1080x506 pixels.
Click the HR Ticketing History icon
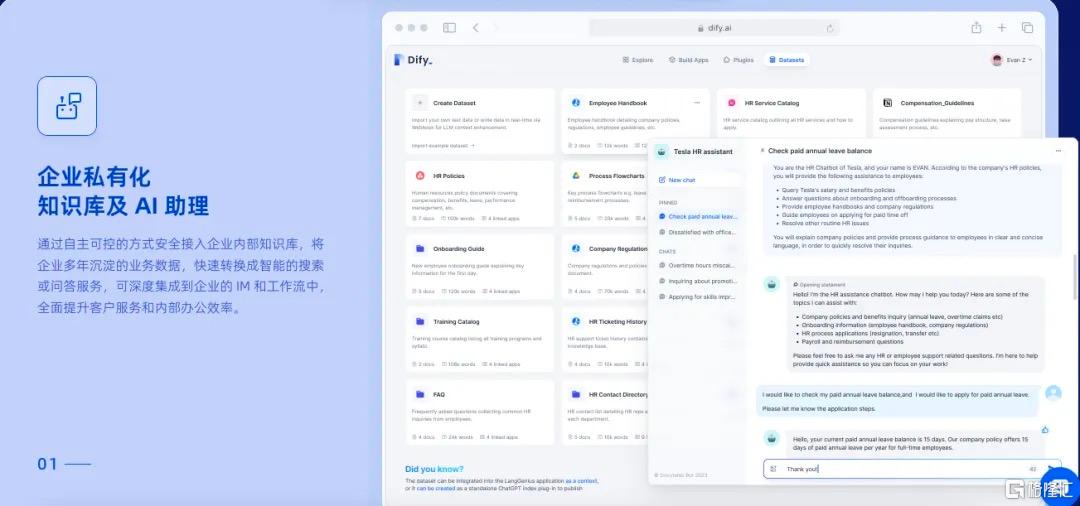[x=575, y=321]
